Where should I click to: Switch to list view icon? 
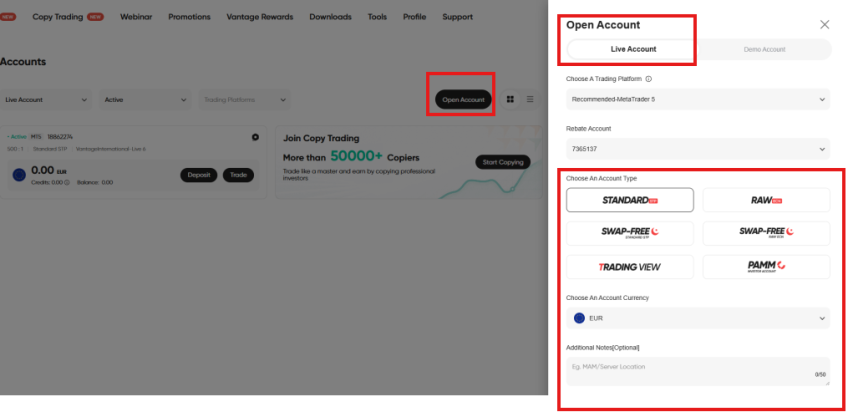530,99
